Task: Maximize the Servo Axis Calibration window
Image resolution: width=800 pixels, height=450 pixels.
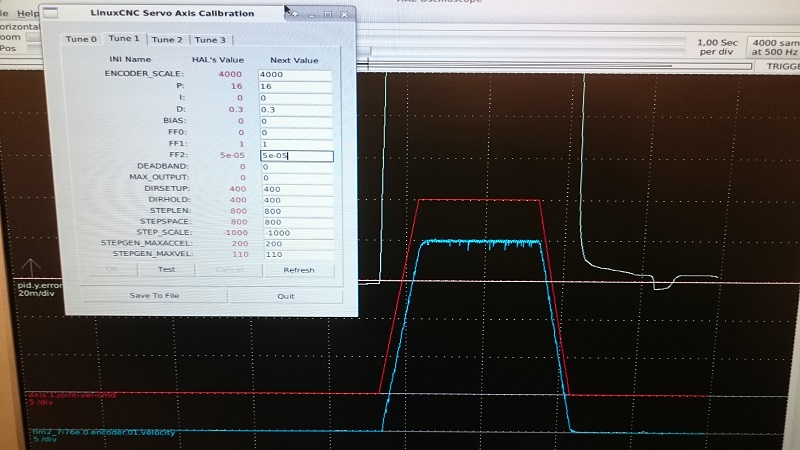Action: click(328, 15)
